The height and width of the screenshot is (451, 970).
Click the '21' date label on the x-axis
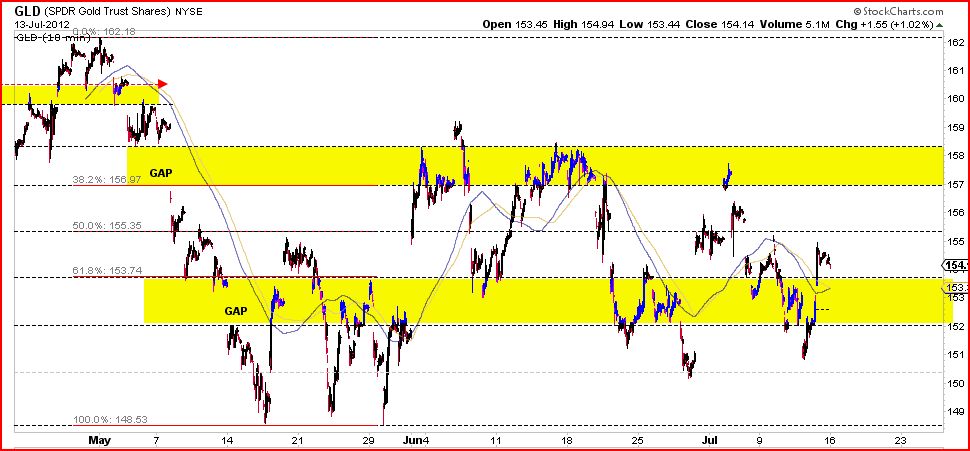click(x=298, y=440)
